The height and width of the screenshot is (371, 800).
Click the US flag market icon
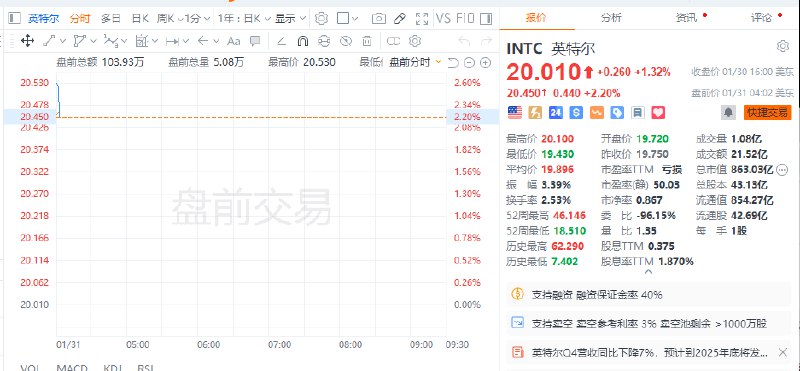515,113
